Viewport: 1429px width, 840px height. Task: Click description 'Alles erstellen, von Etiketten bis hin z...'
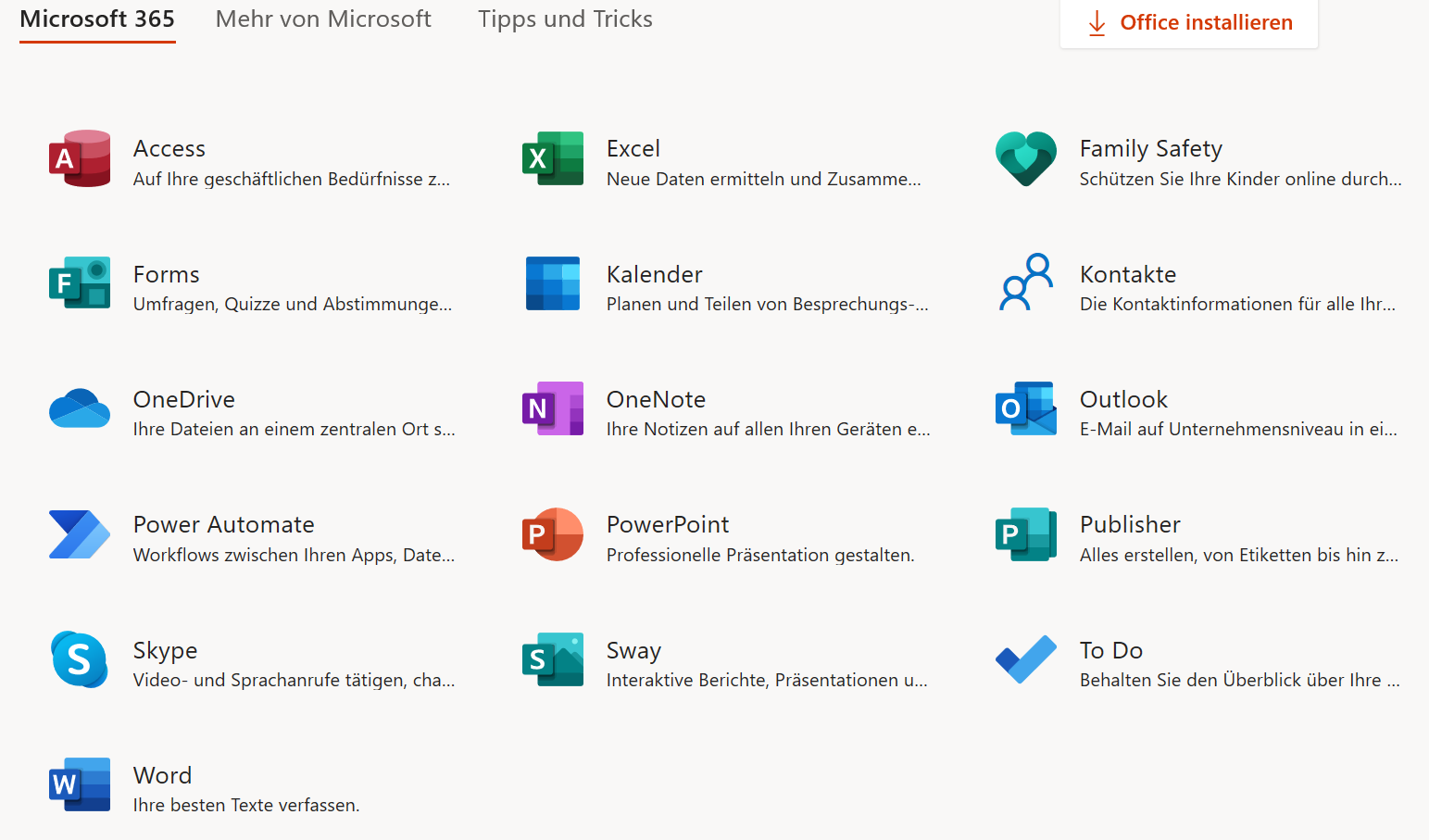point(1239,555)
